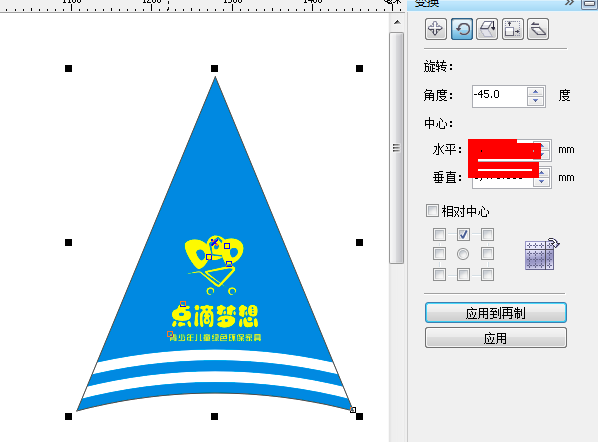Viewport: 598px width, 442px height.
Task: Click the scroll up arrow of canvas
Action: coord(397,23)
